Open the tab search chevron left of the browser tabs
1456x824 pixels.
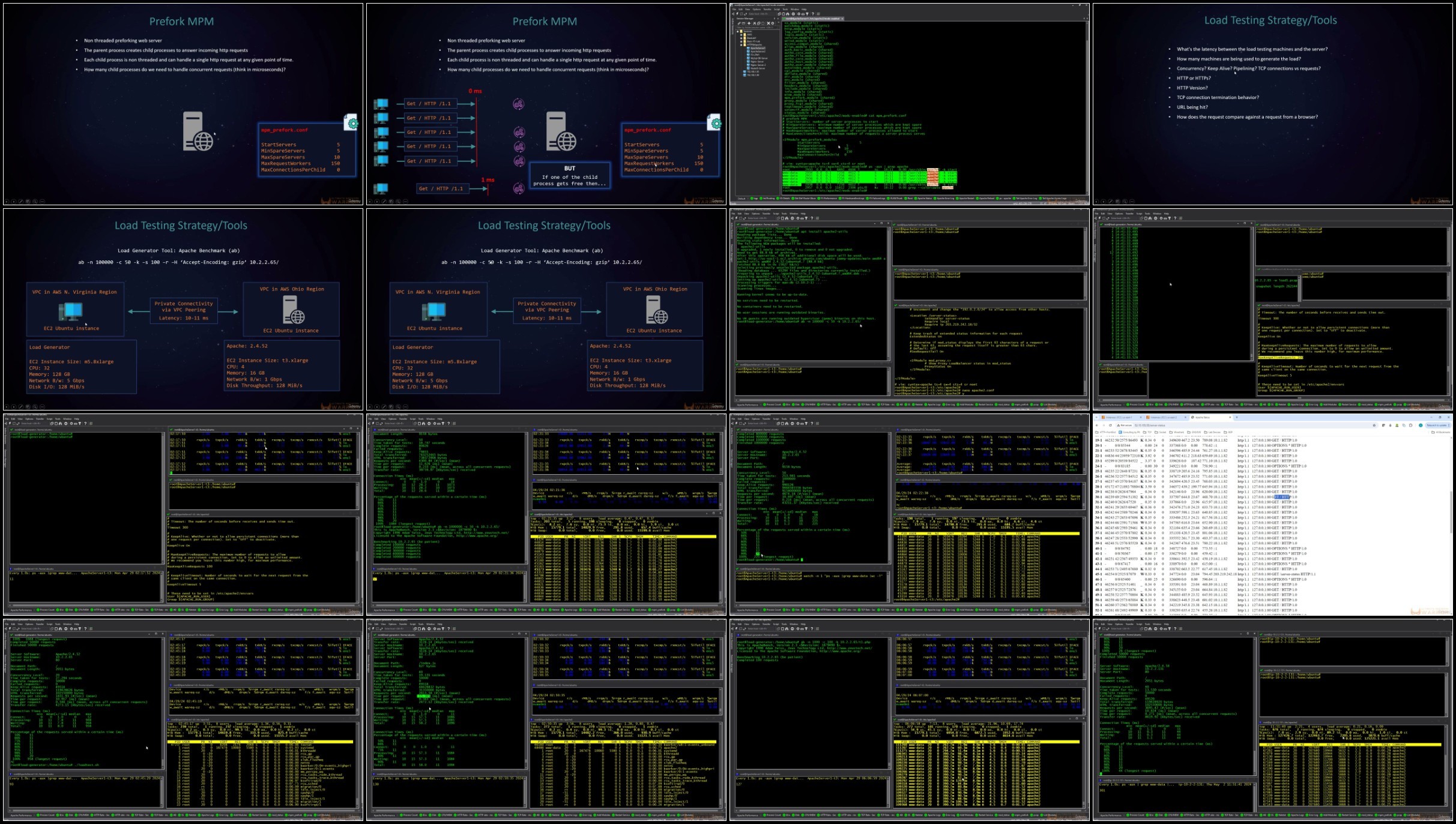[1096, 417]
